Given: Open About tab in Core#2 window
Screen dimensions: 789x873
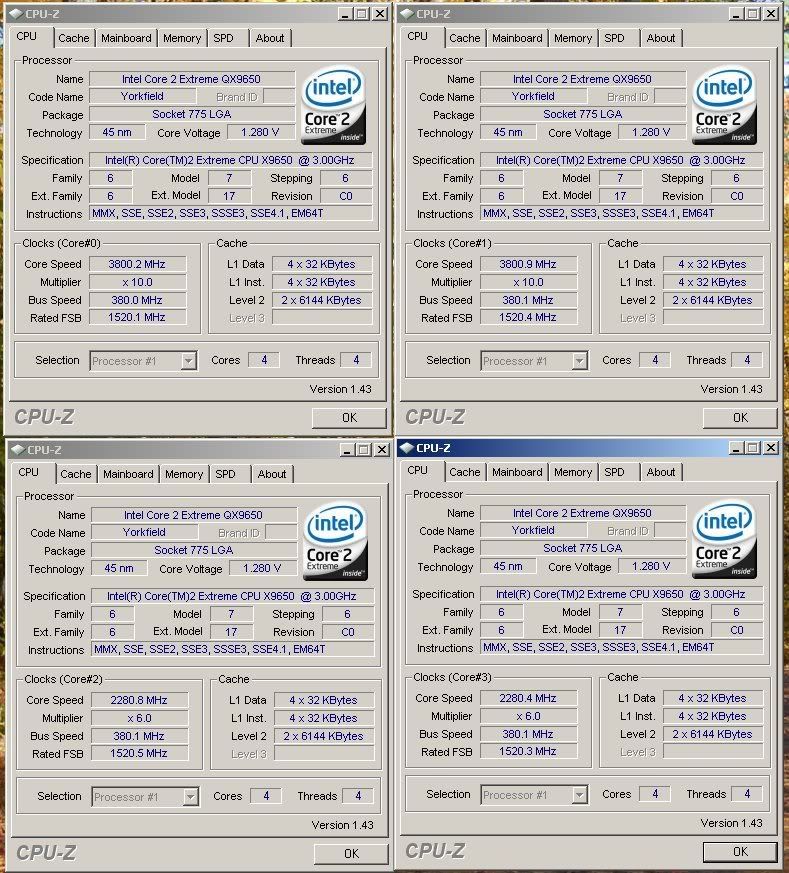Looking at the screenshot, I should point(272,474).
